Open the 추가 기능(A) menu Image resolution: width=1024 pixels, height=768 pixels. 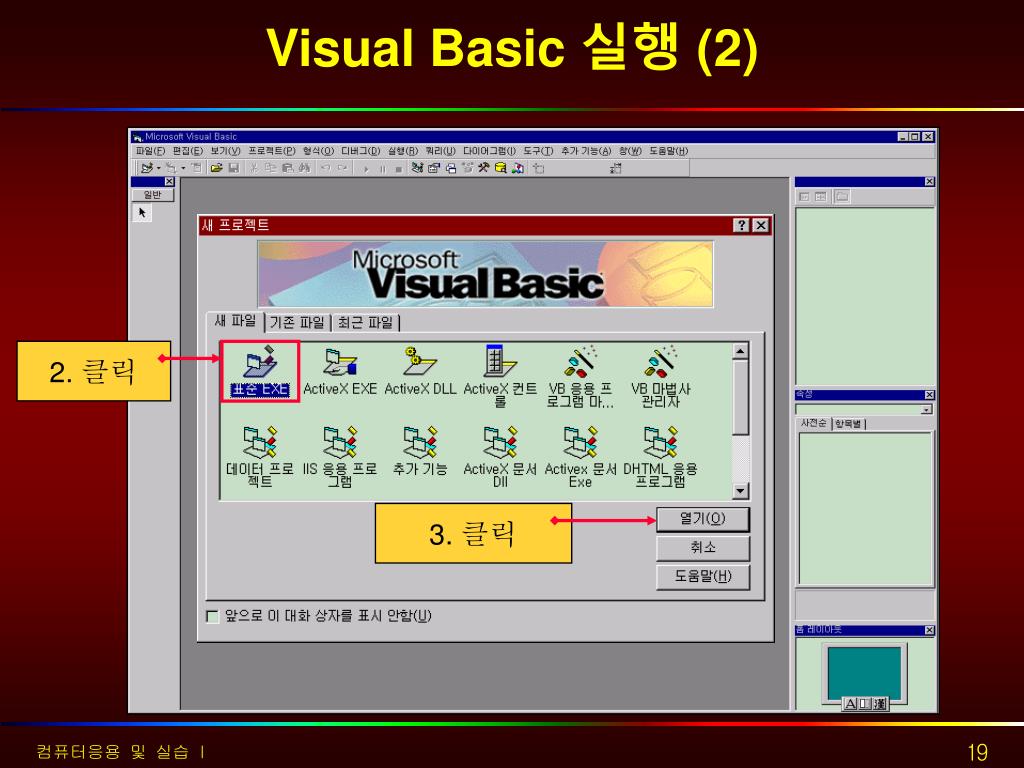pyautogui.click(x=586, y=151)
